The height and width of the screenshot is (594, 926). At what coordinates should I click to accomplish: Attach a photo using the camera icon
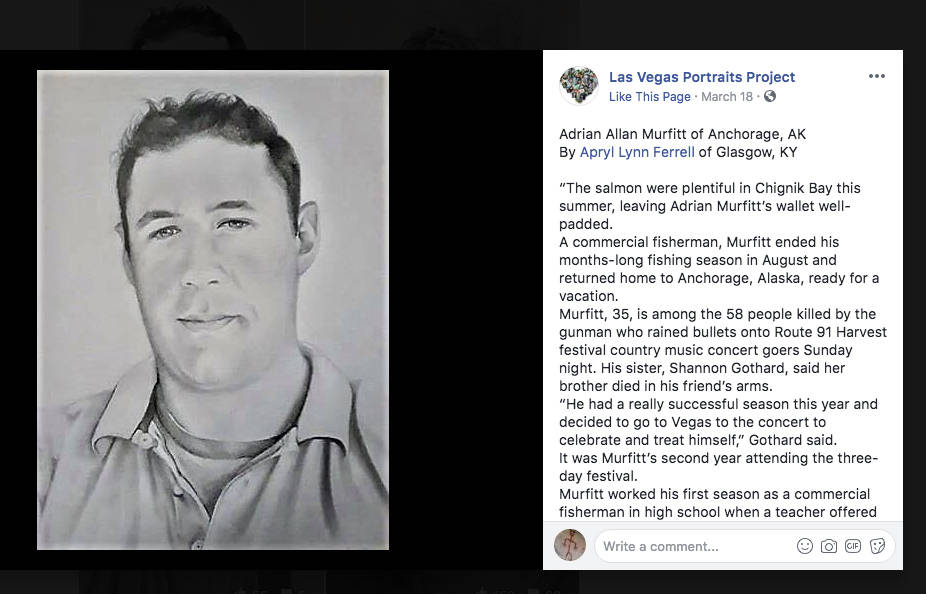pos(829,546)
